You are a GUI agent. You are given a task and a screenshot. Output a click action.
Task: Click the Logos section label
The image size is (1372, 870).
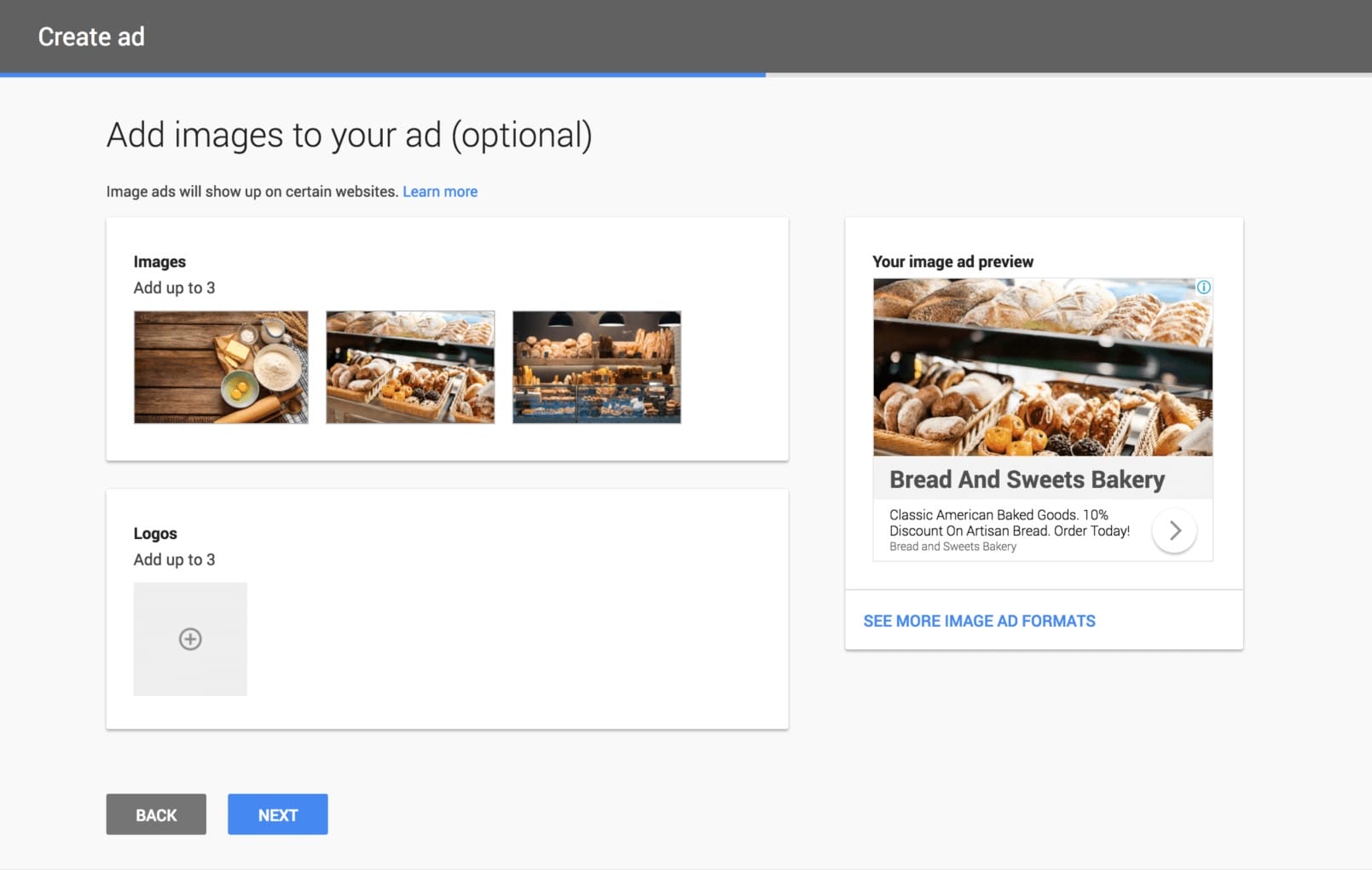click(x=155, y=534)
